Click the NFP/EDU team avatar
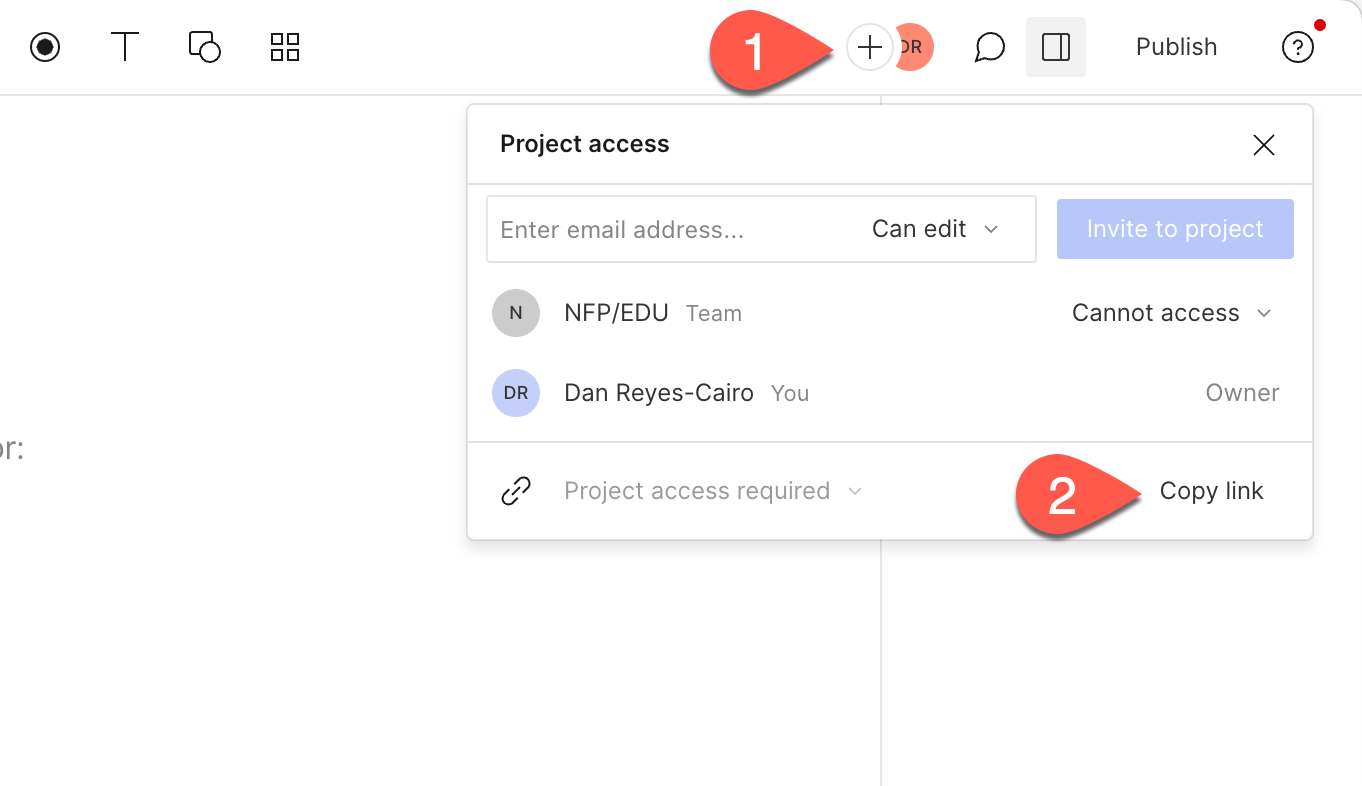This screenshot has height=786, width=1362. tap(515, 312)
